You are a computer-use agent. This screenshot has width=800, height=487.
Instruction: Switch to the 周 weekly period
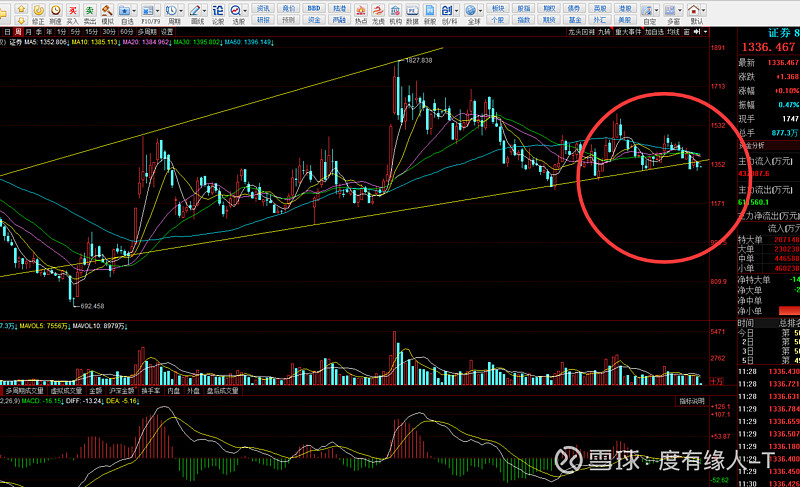tap(18, 31)
